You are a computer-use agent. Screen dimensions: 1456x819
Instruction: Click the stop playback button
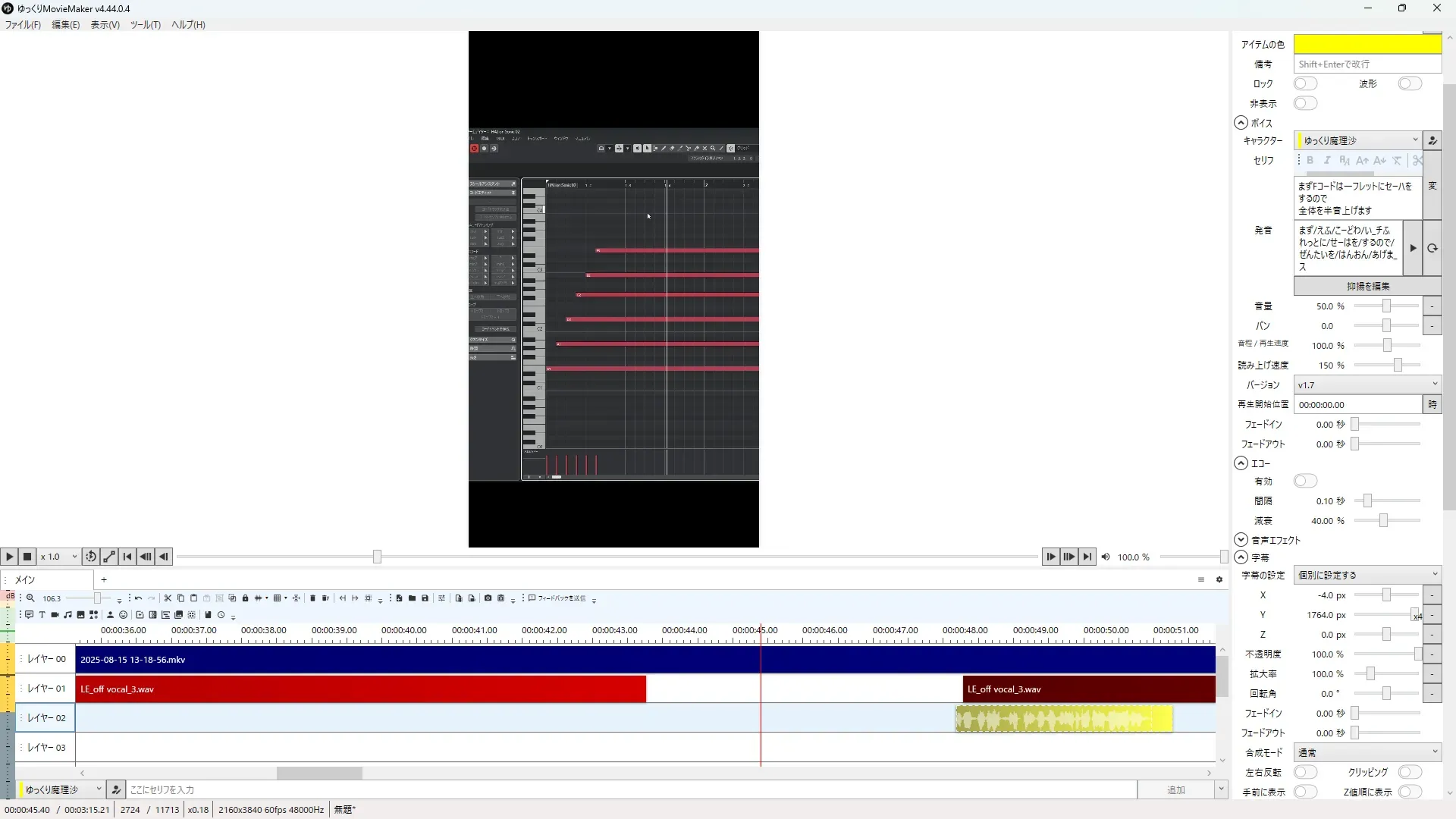27,557
